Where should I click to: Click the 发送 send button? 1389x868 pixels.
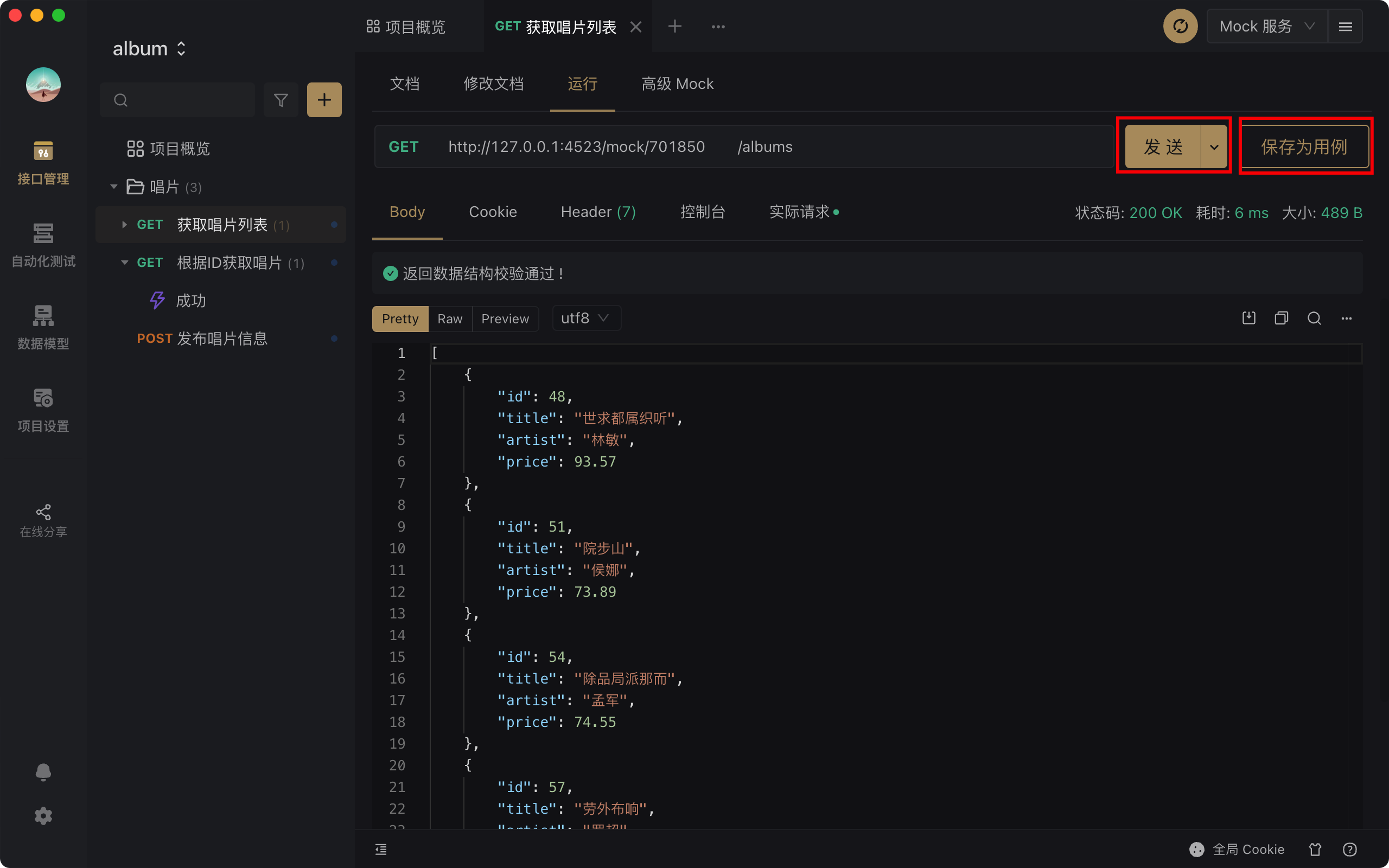(1162, 147)
